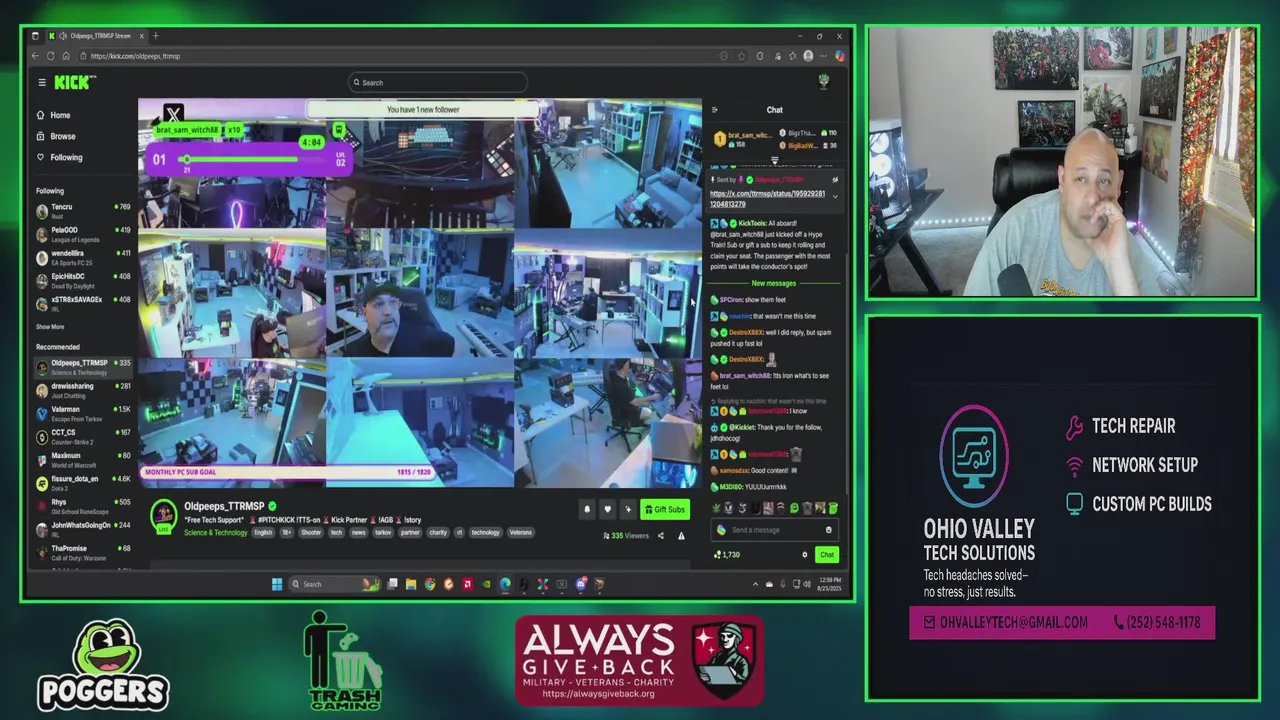Image resolution: width=1280 pixels, height=720 pixels.
Task: Click the share stream icon
Action: (x=660, y=536)
